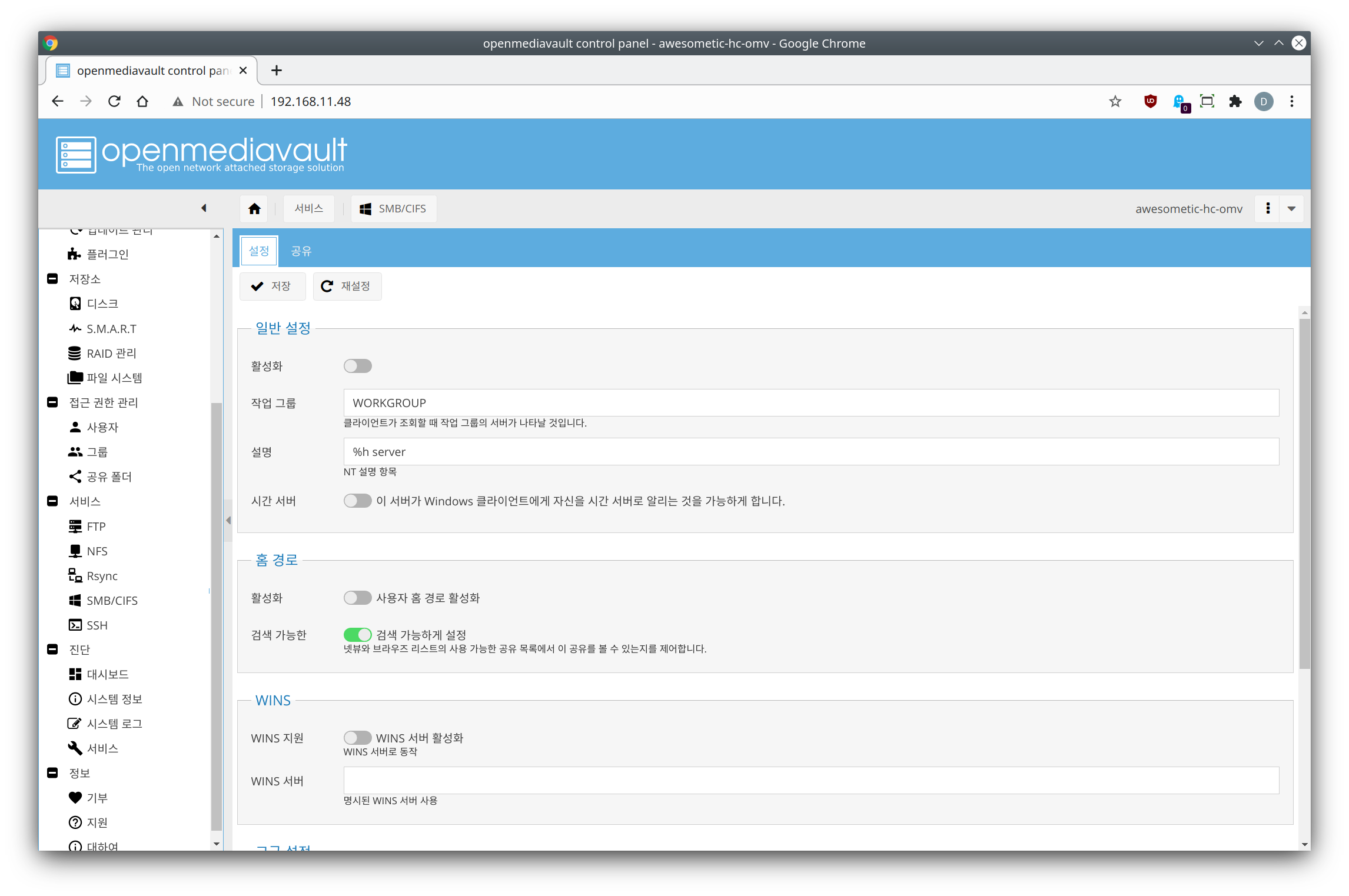Disable the 검색 가능하게 설정 toggle
The image size is (1349, 896).
(x=357, y=635)
